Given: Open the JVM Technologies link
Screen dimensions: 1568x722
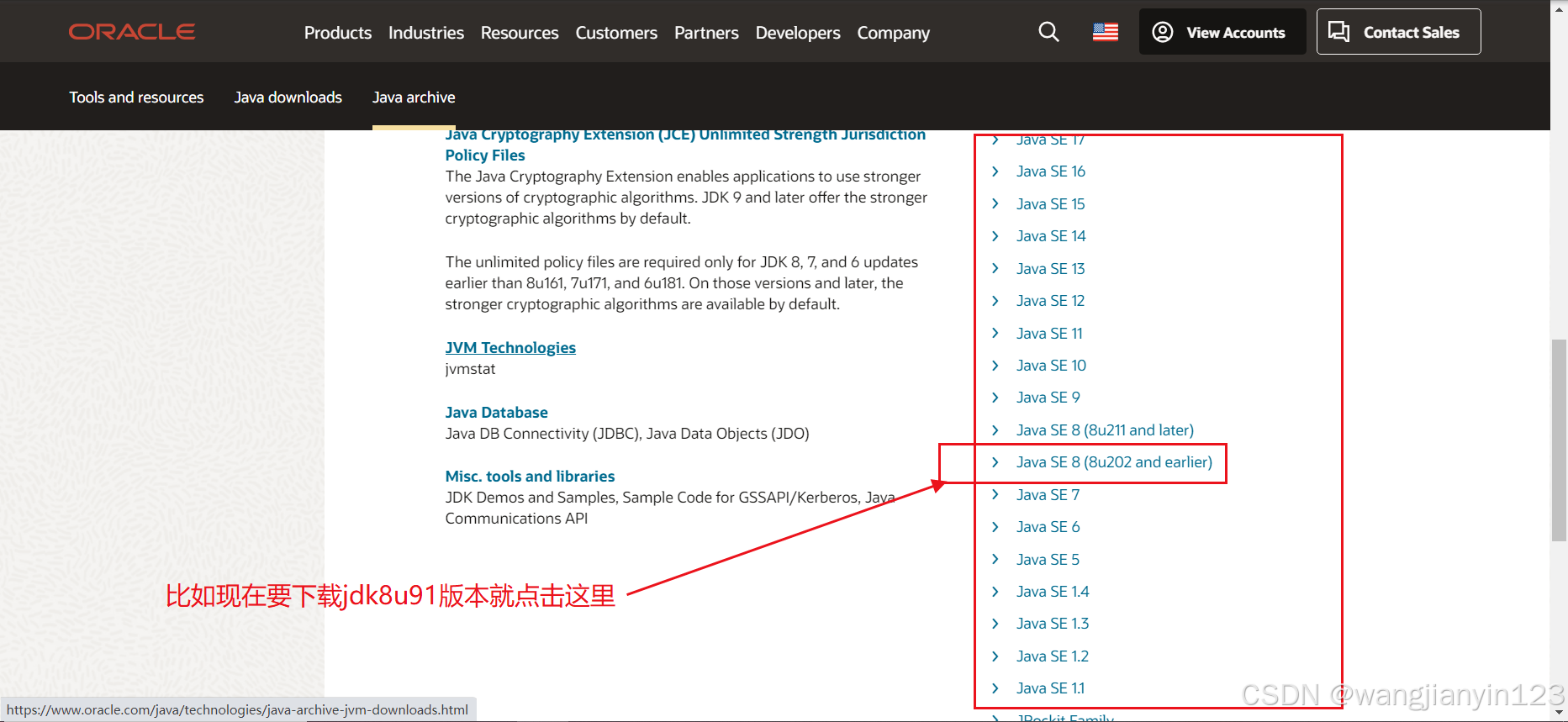Looking at the screenshot, I should tap(510, 348).
